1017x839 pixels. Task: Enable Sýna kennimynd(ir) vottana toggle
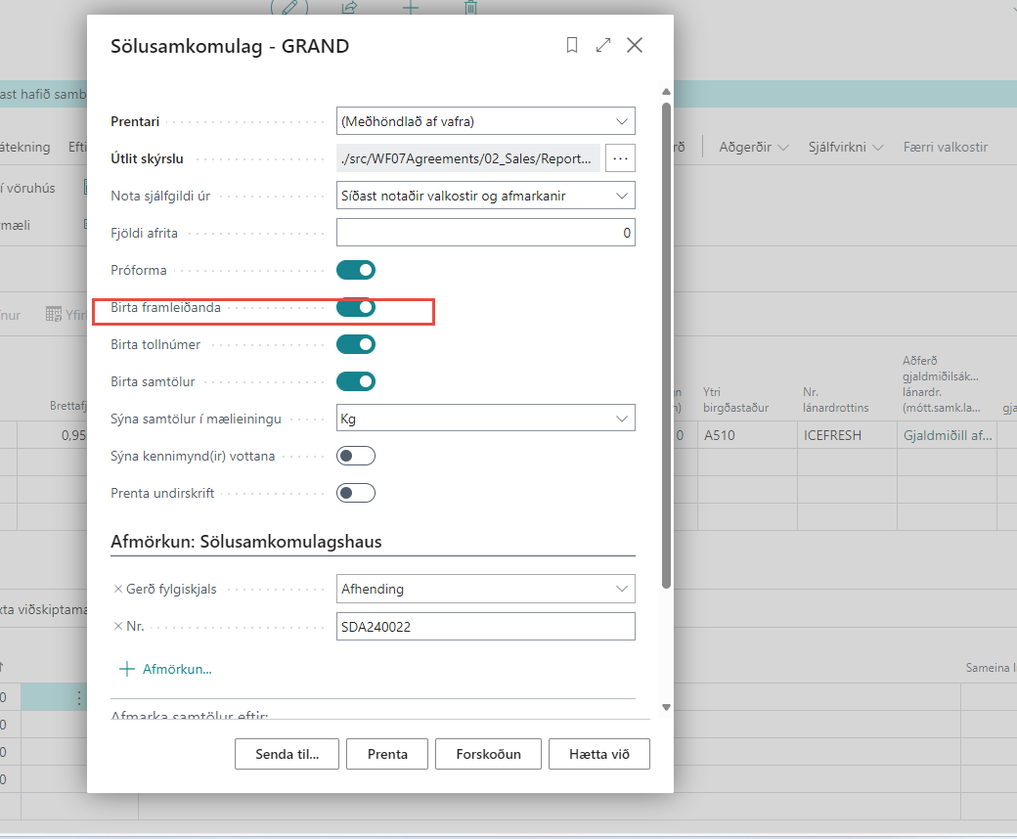[355, 456]
